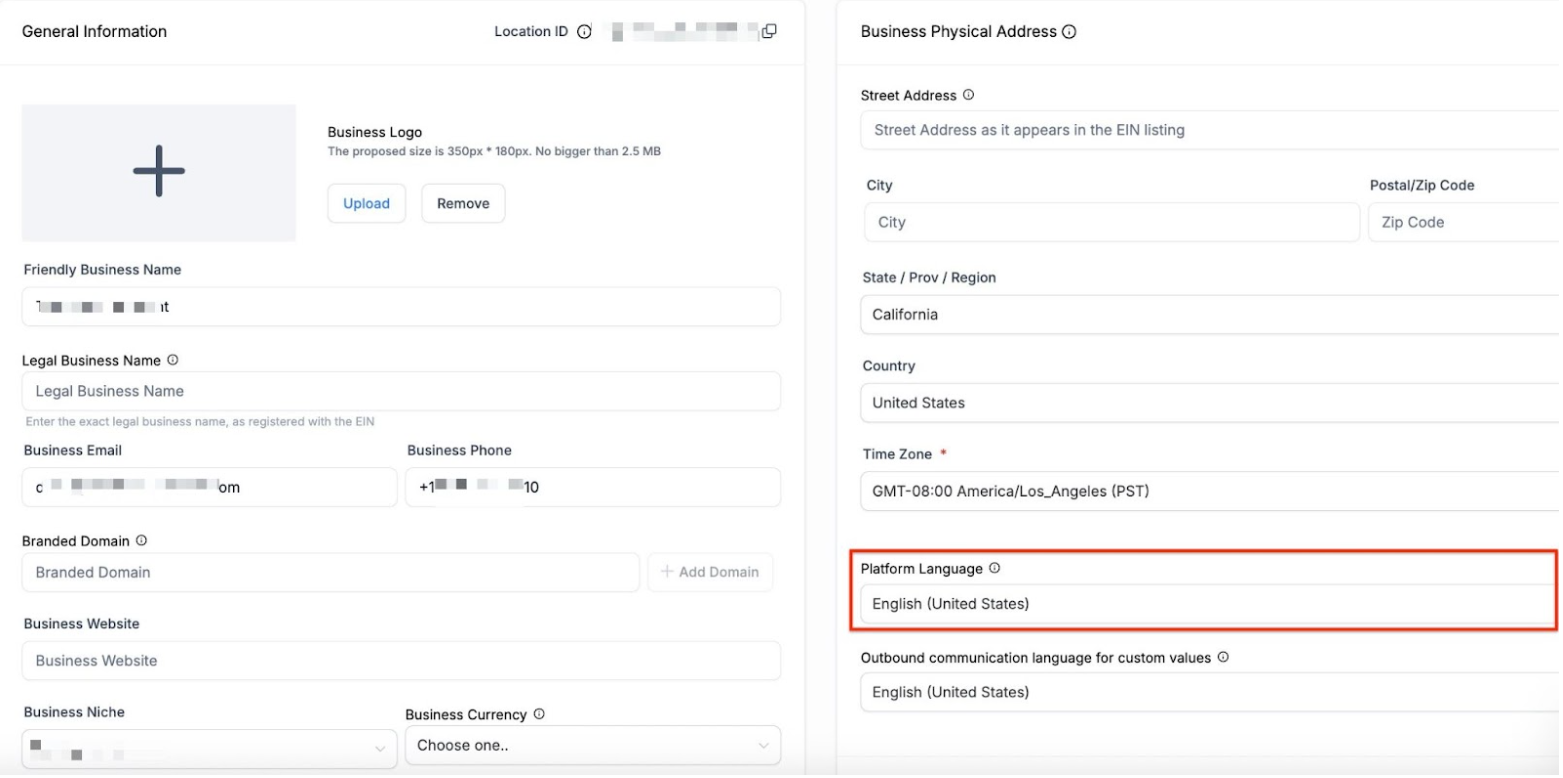Click the Outbound communication language info icon
Image resolution: width=1563 pixels, height=778 pixels.
click(1223, 658)
